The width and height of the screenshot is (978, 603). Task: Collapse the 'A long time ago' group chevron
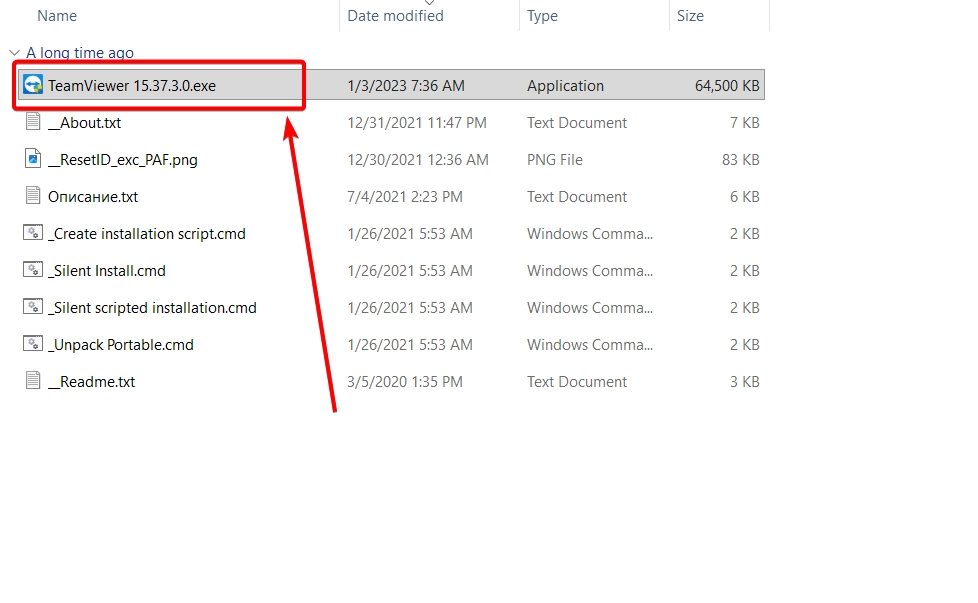[14, 53]
